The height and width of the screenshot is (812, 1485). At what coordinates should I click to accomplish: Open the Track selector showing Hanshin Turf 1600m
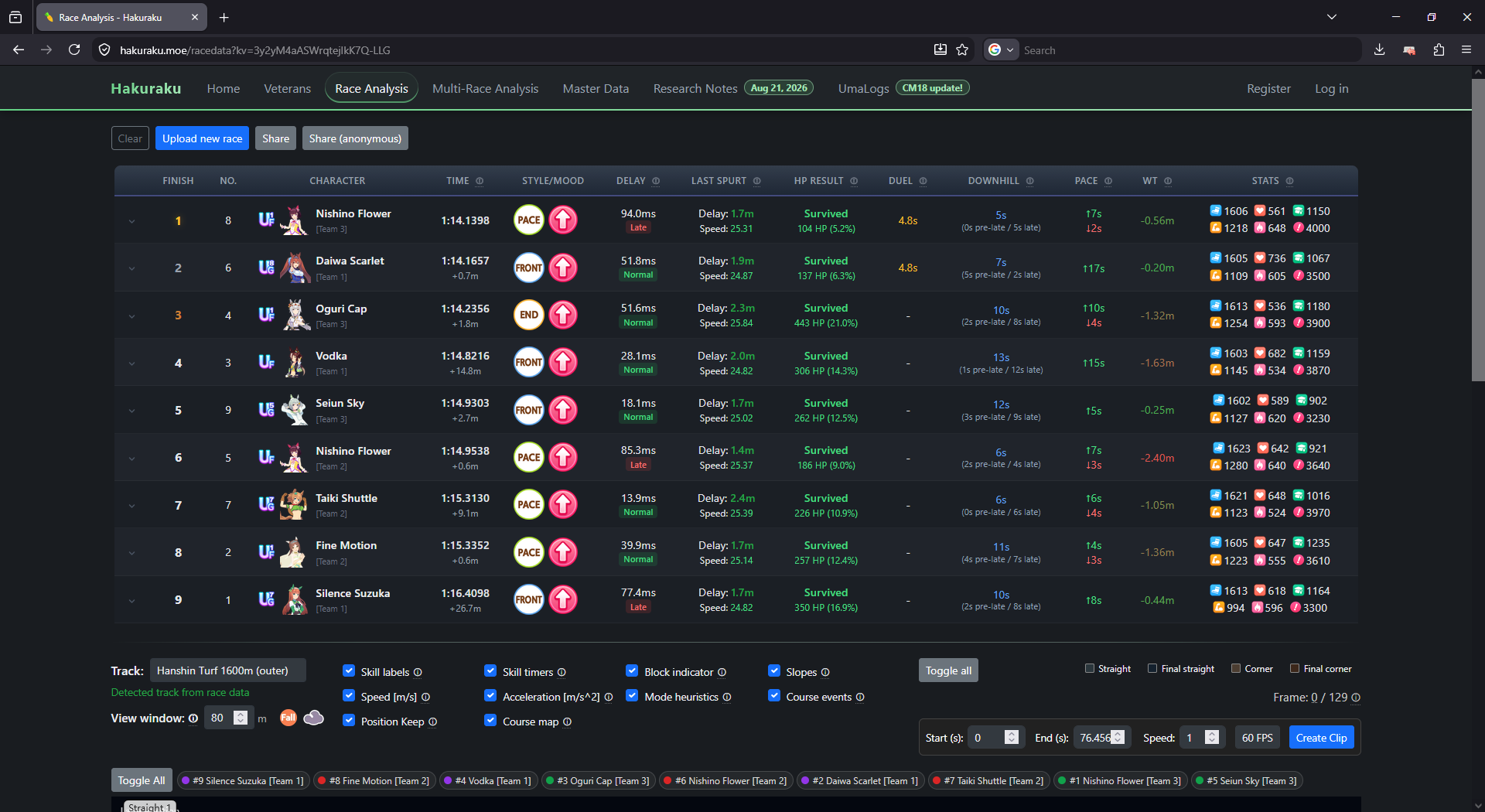pos(227,670)
